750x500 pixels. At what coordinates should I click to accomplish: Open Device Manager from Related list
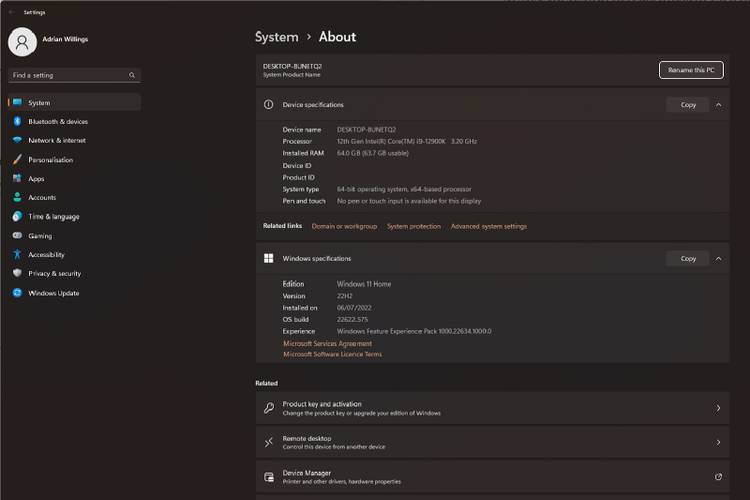(306, 473)
